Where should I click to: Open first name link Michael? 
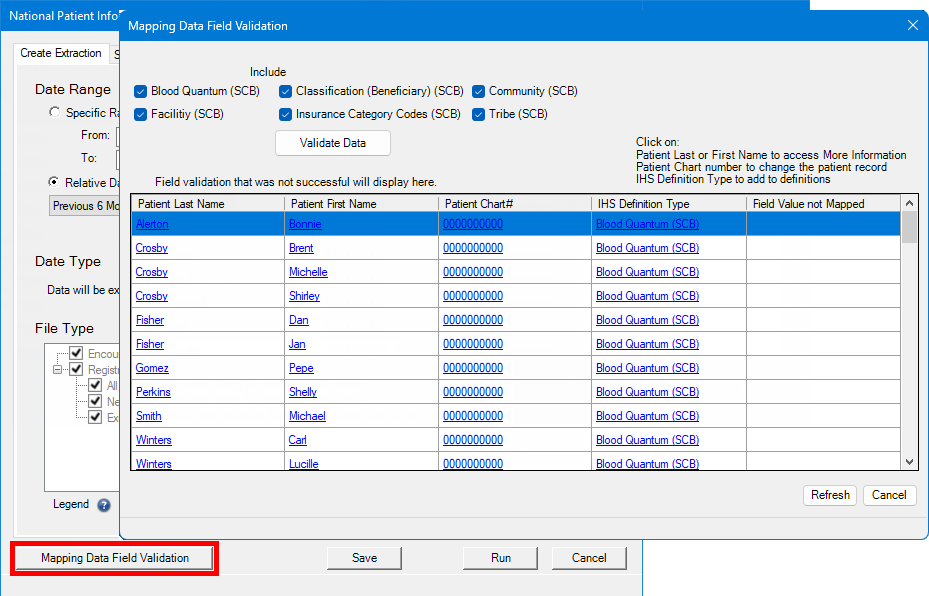click(x=307, y=416)
